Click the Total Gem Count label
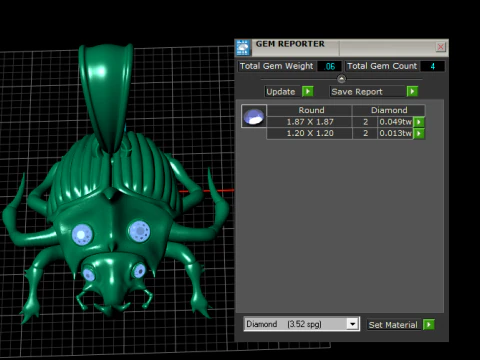The image size is (480, 360). [382, 66]
